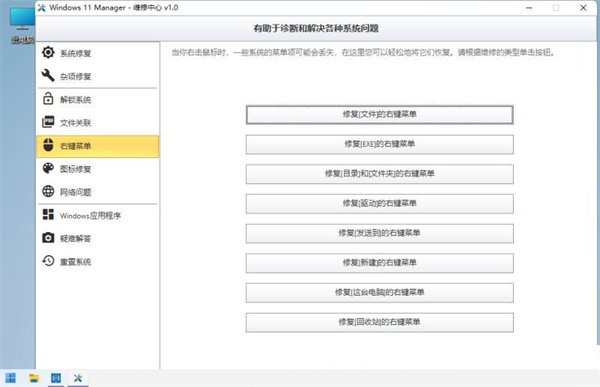The height and width of the screenshot is (387, 600).
Task: Click the 文件关联 PDF icon
Action: [48, 122]
